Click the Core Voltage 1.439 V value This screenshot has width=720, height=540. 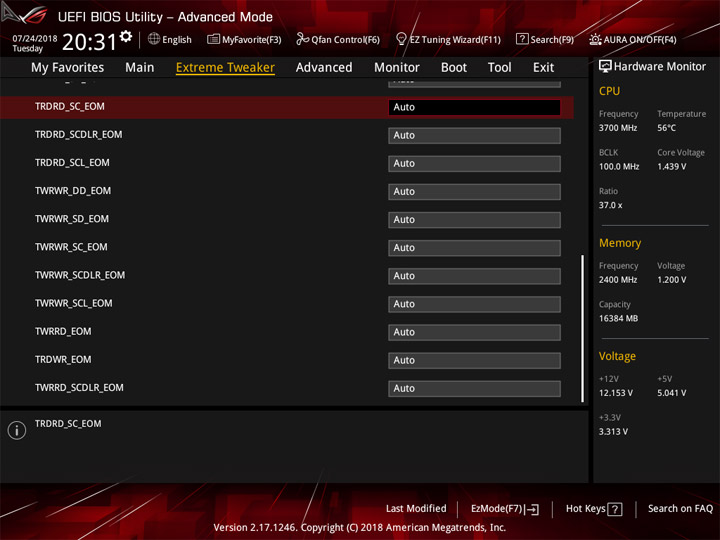671,167
